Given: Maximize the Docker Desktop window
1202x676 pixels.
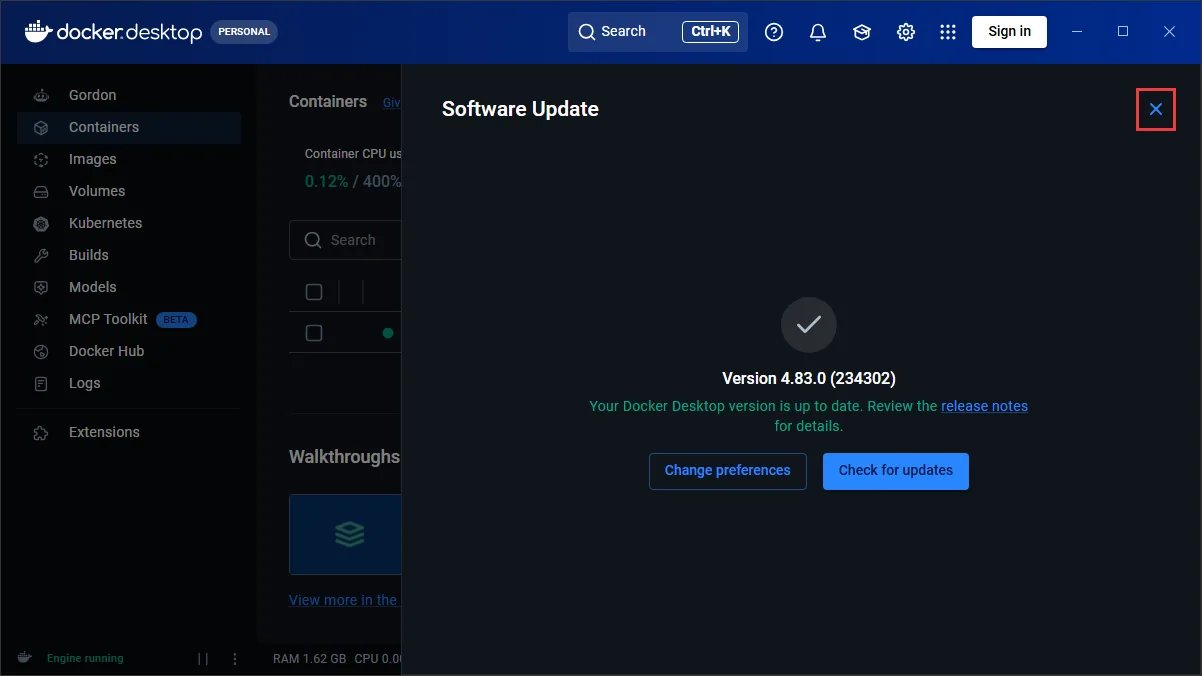Looking at the screenshot, I should (x=1123, y=32).
